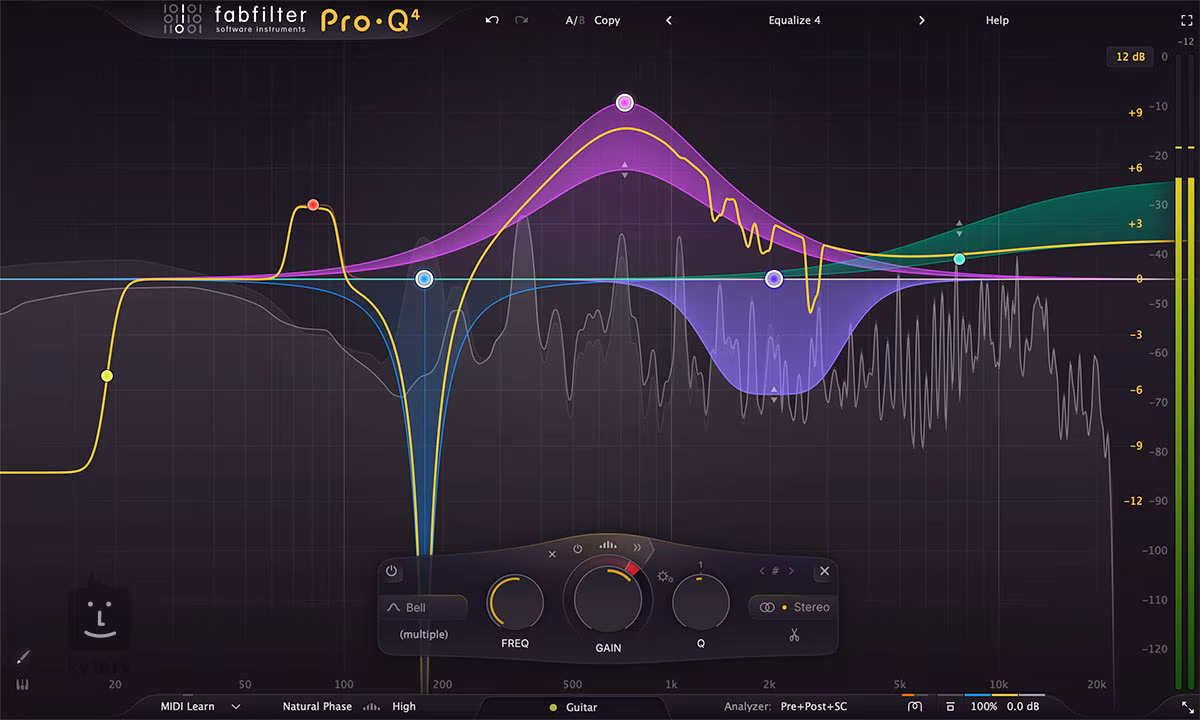Toggle the selected band power button
The width and height of the screenshot is (1200, 720).
coord(391,572)
